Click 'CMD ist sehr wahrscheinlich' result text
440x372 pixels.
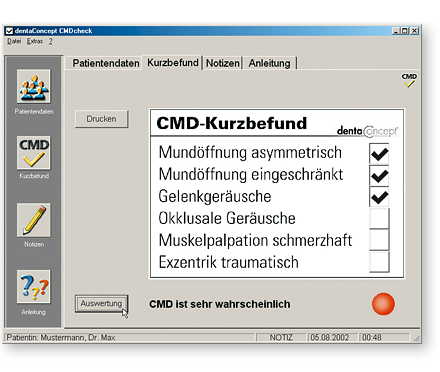coord(220,304)
